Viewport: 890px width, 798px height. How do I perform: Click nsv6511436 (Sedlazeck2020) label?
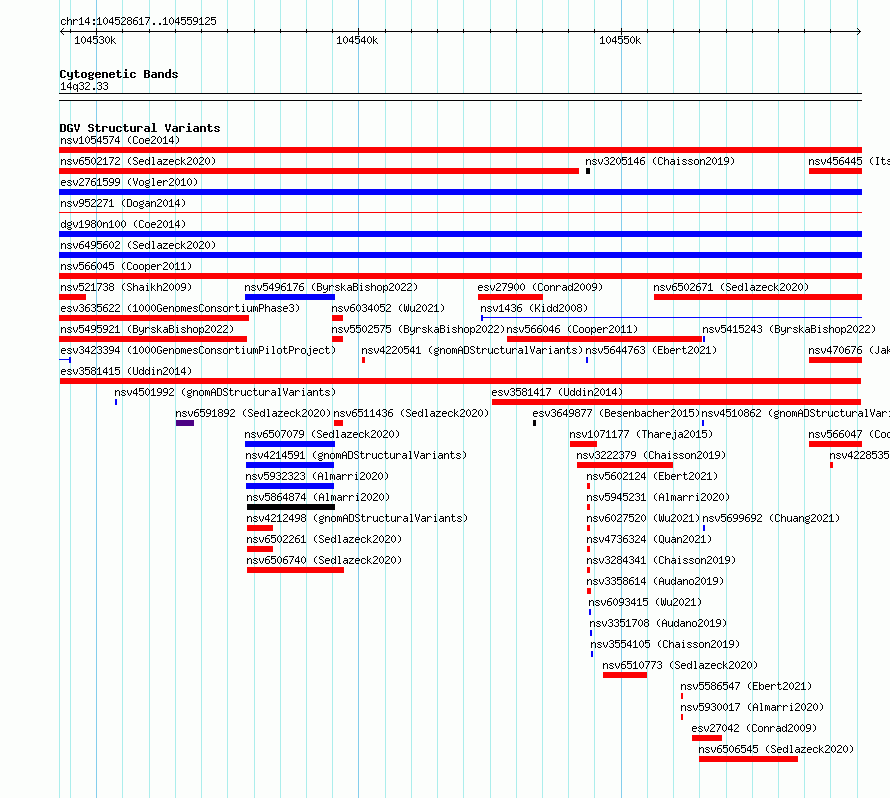coord(411,413)
